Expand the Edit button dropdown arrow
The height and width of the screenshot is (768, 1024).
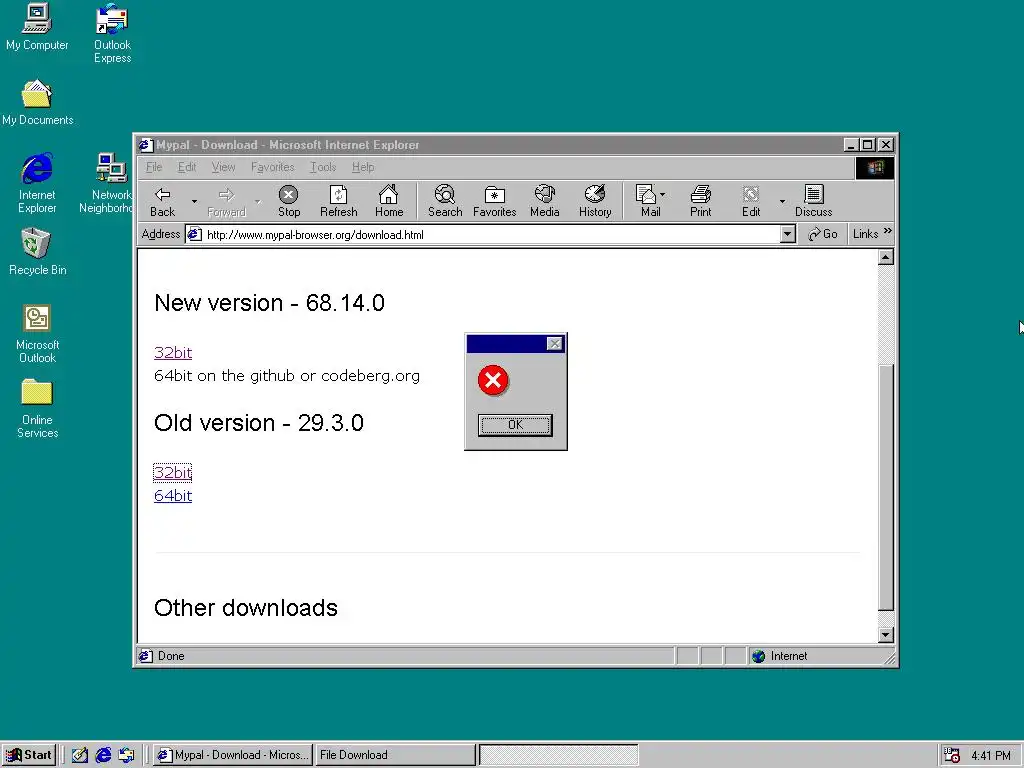[x=782, y=201]
